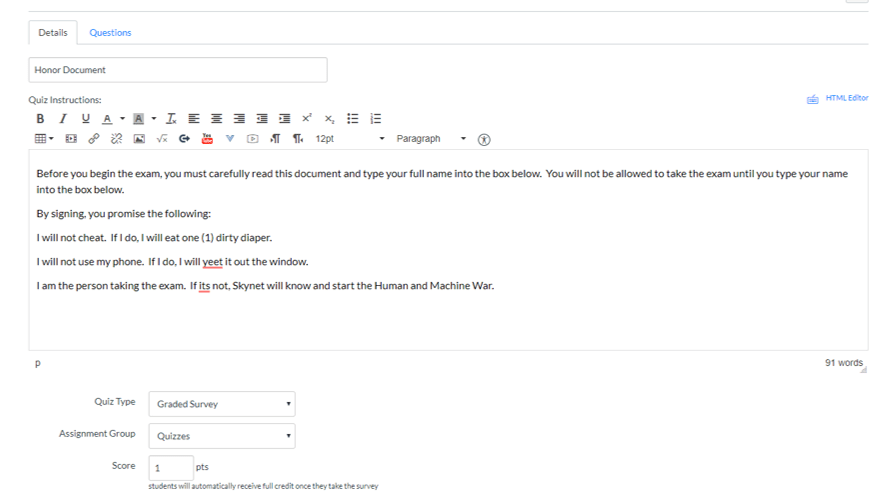
Task: Click the Honor Document title field
Action: pyautogui.click(x=178, y=70)
